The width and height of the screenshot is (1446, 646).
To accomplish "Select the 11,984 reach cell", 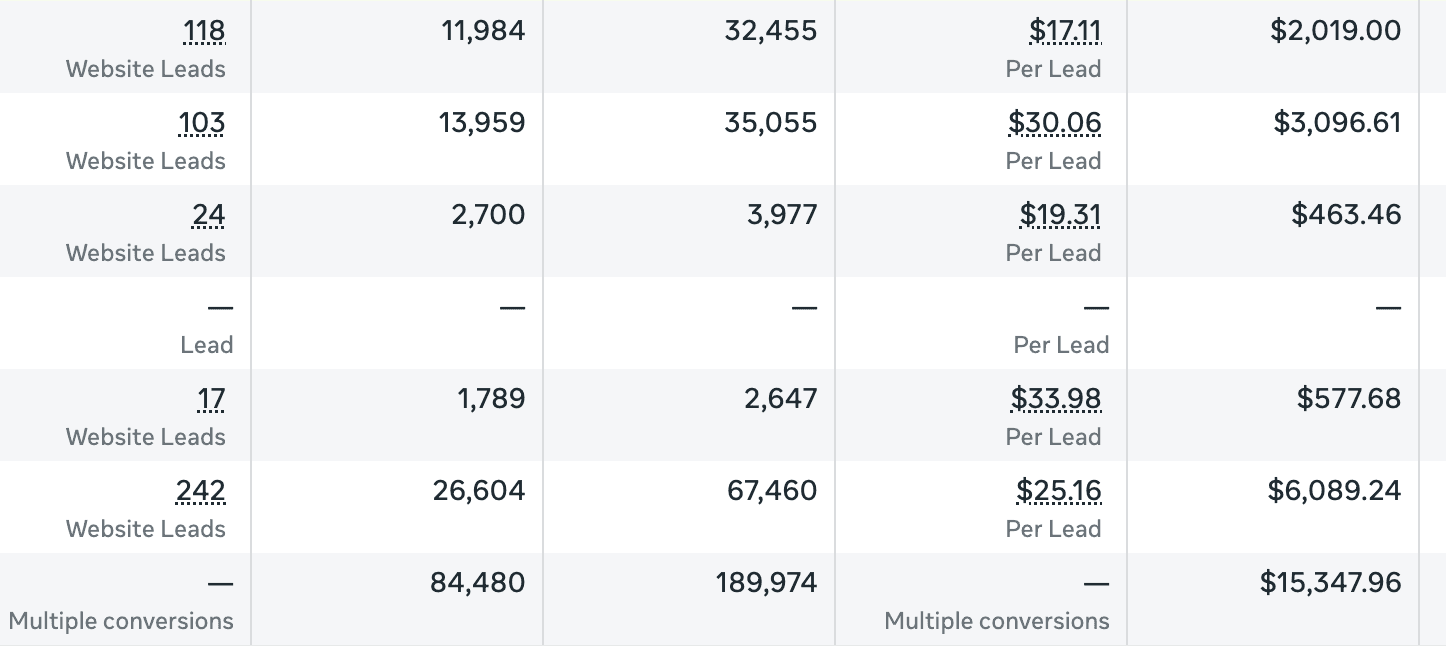I will [397, 47].
